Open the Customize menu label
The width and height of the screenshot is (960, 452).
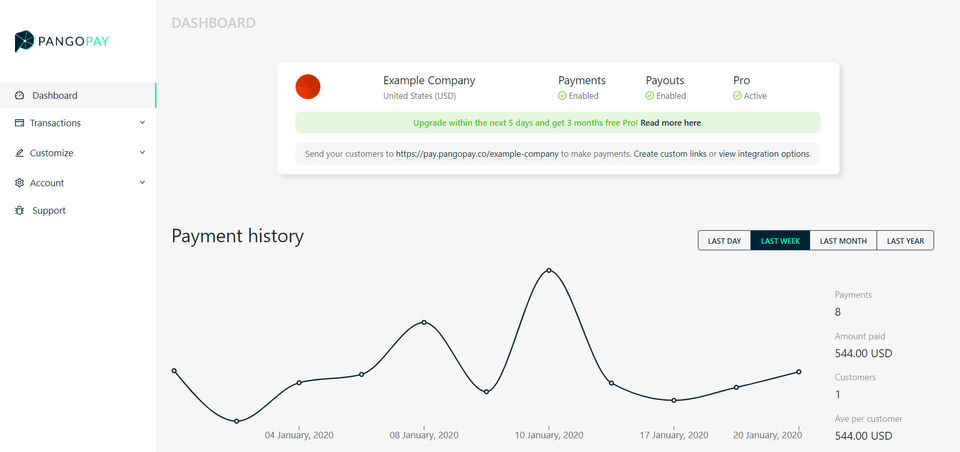(x=51, y=153)
